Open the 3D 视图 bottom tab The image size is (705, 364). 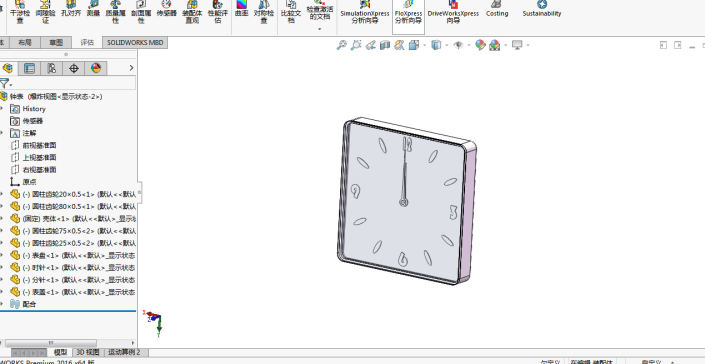[88, 352]
